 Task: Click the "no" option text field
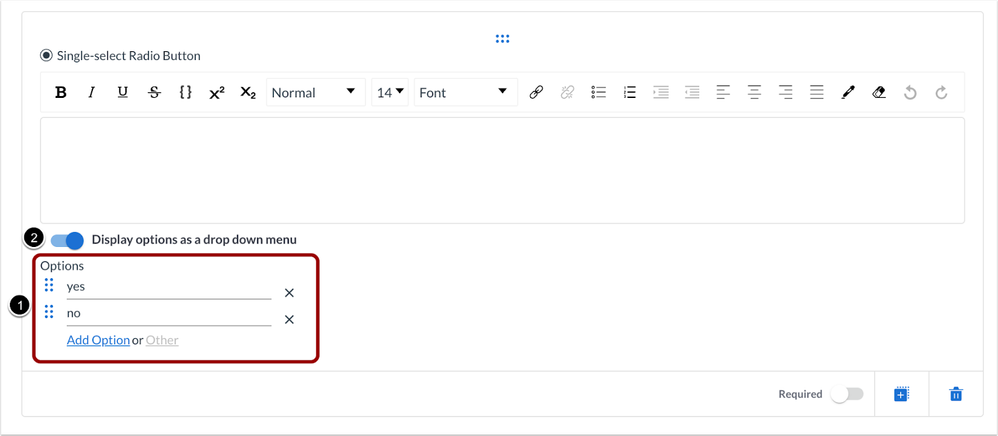tap(168, 314)
